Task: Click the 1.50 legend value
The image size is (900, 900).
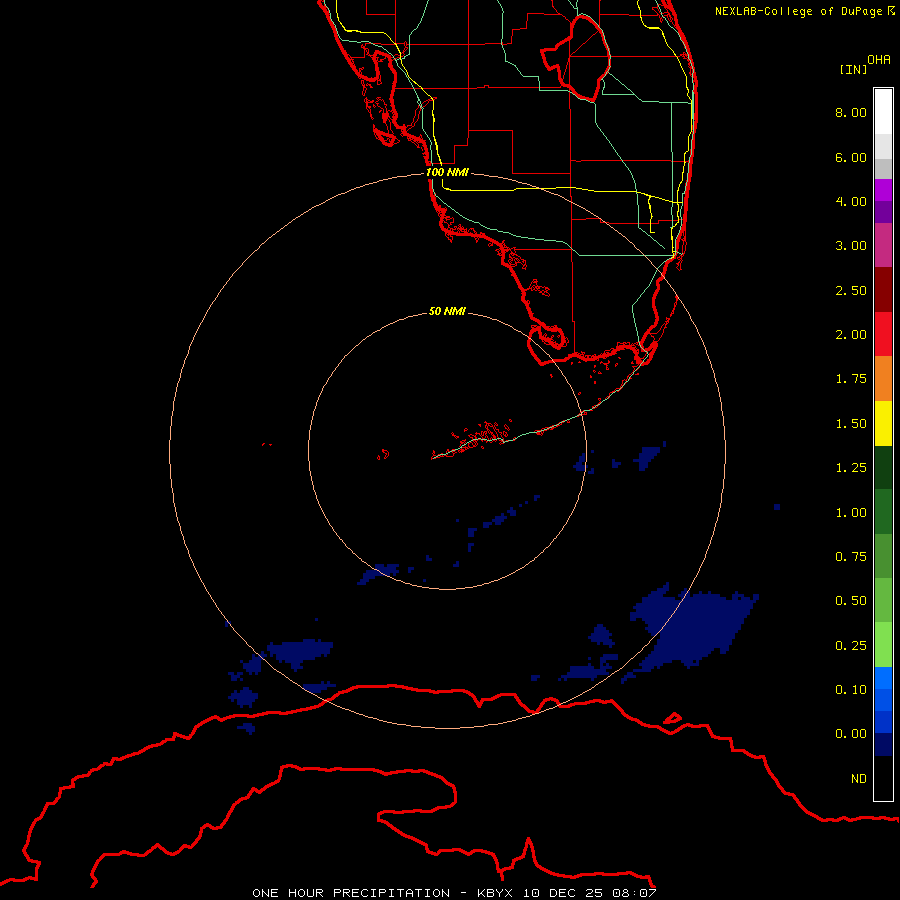Action: tap(851, 424)
